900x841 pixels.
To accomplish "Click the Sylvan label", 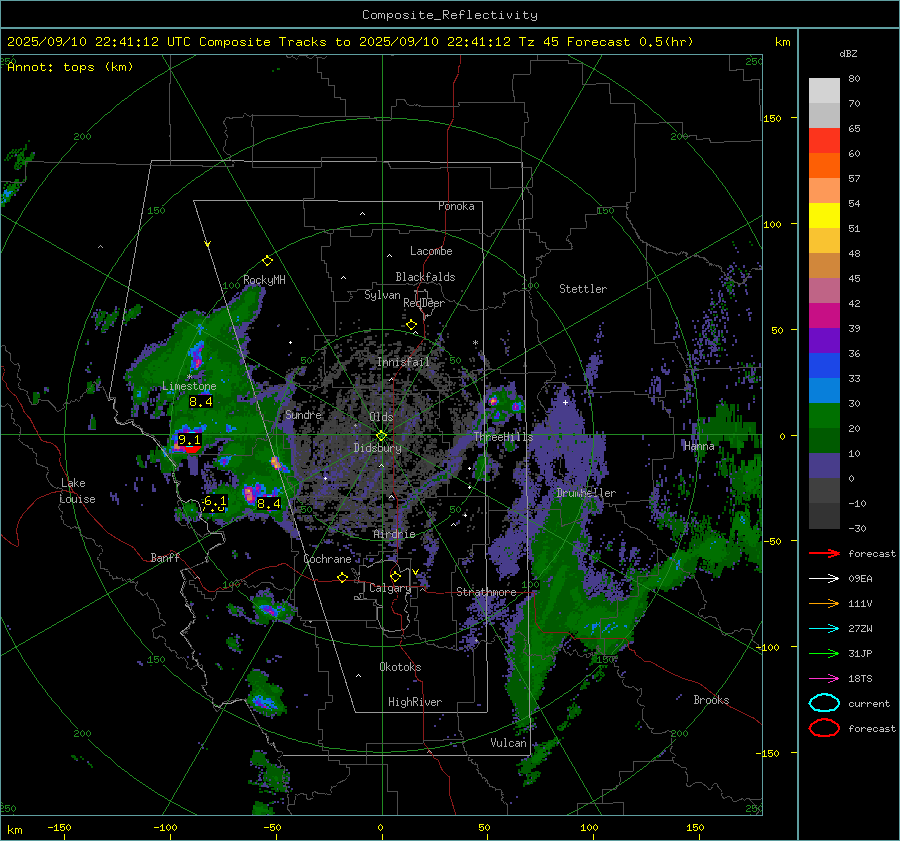I will (x=382, y=295).
